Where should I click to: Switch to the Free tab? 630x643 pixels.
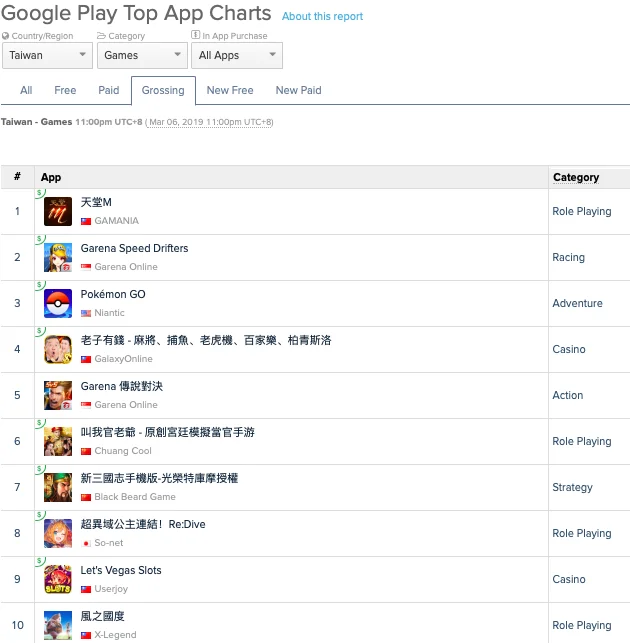click(65, 90)
